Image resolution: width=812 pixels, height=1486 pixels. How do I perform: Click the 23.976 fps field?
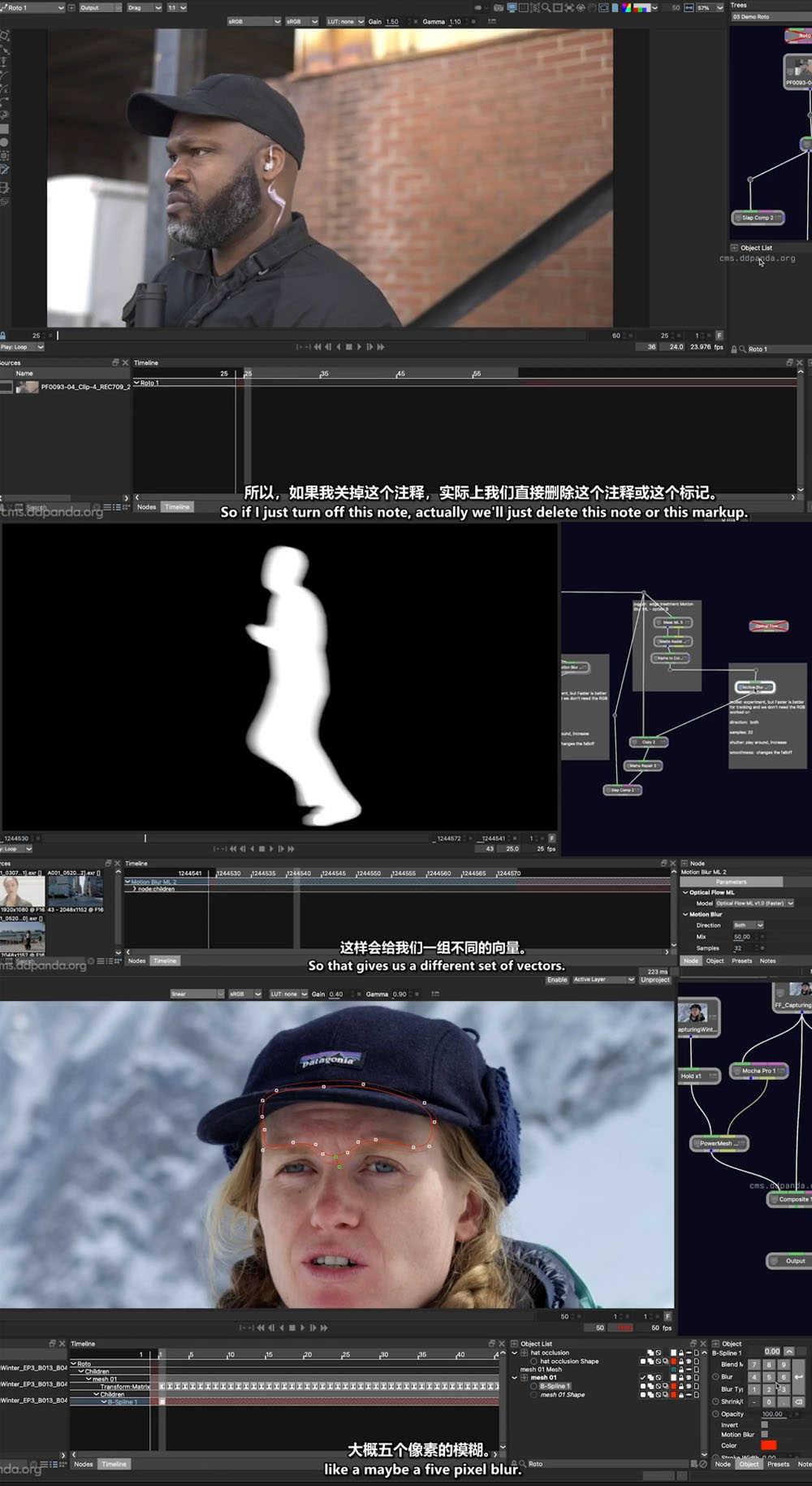click(706, 347)
